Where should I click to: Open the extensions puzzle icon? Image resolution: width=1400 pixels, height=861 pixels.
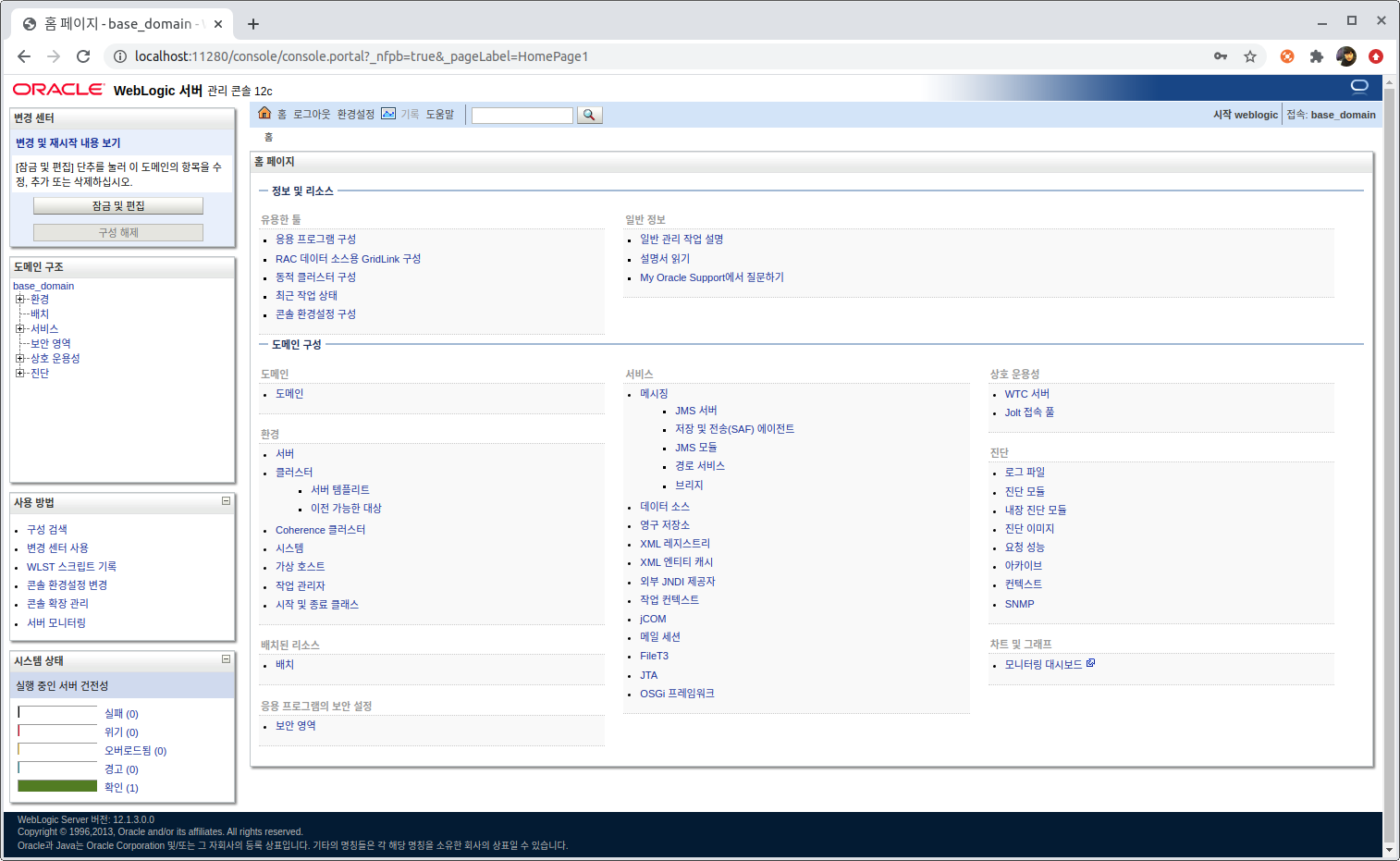pos(1317,56)
